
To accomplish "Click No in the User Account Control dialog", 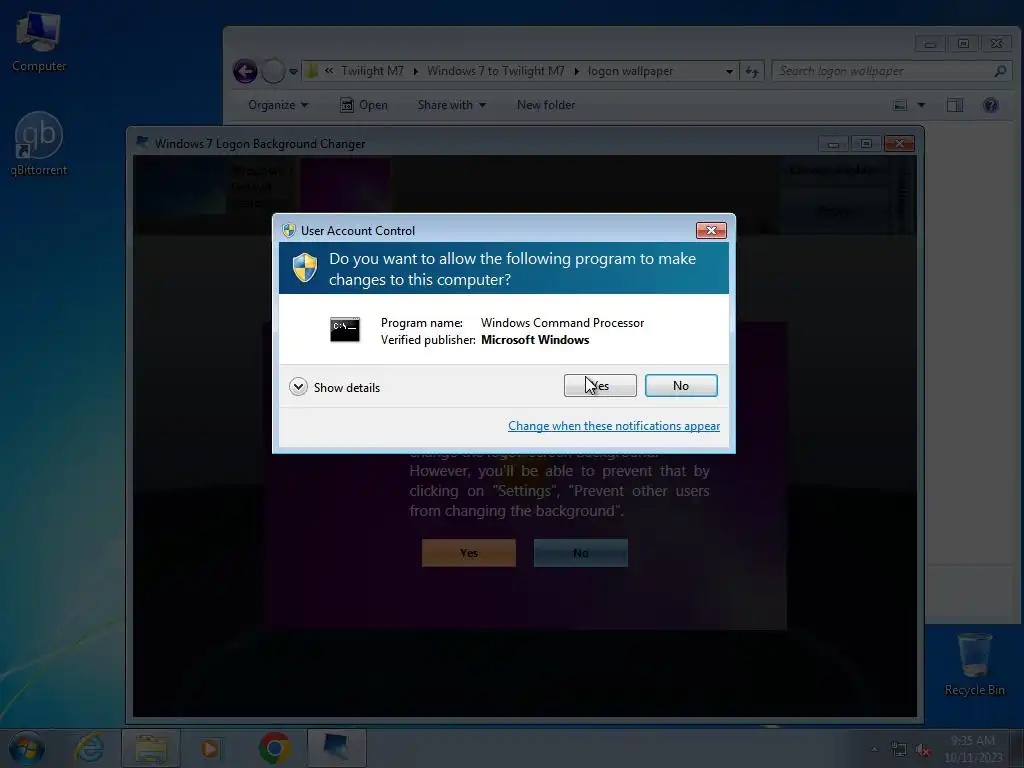I will click(681, 385).
